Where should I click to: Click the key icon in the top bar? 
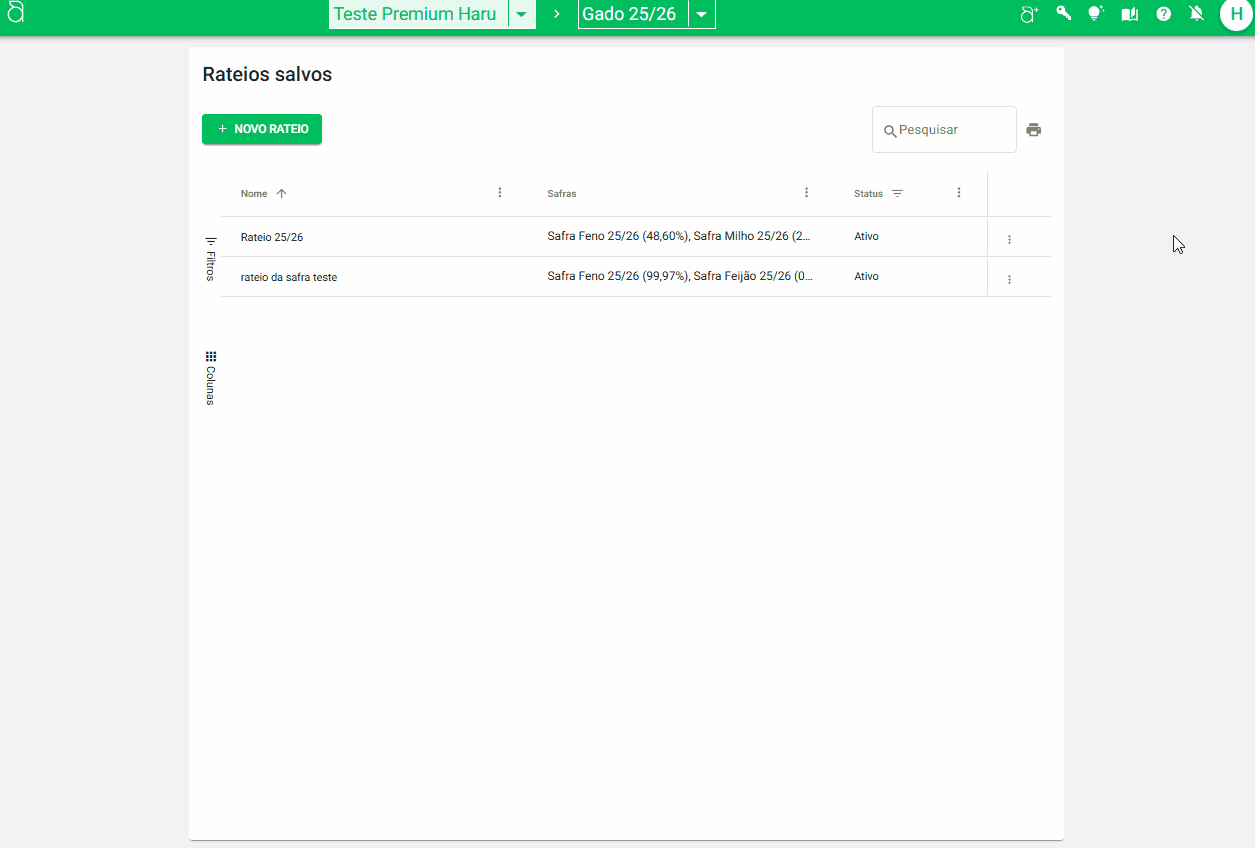point(1063,14)
